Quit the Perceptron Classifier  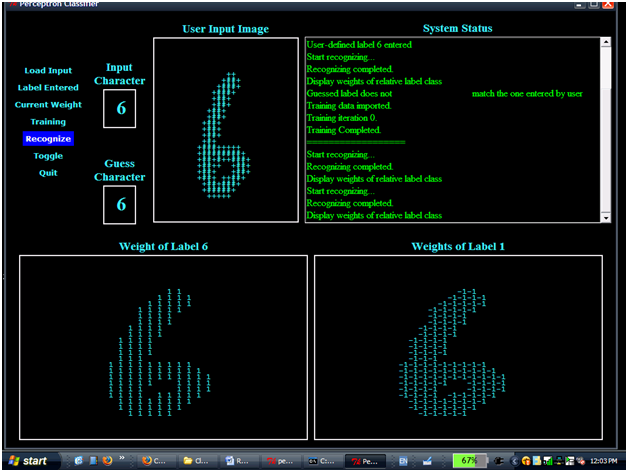click(x=48, y=173)
